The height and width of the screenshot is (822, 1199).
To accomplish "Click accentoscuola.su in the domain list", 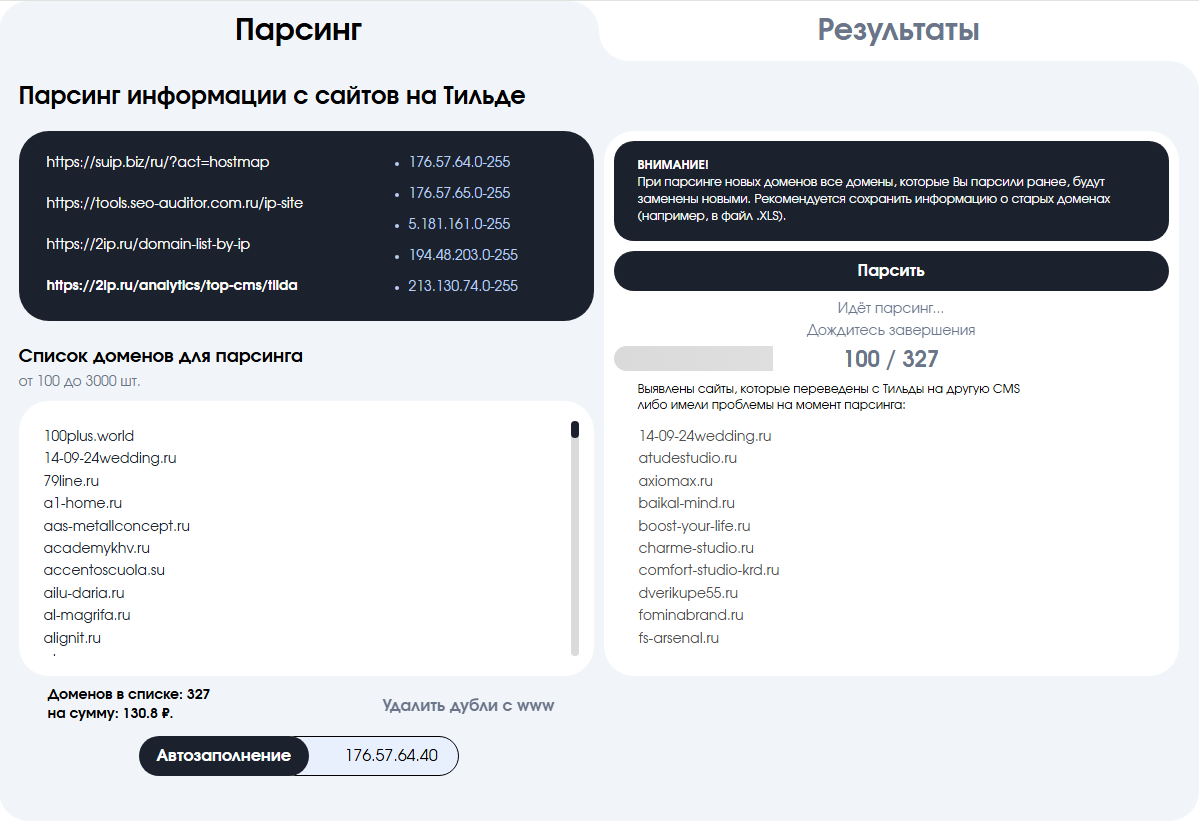I will [x=104, y=570].
